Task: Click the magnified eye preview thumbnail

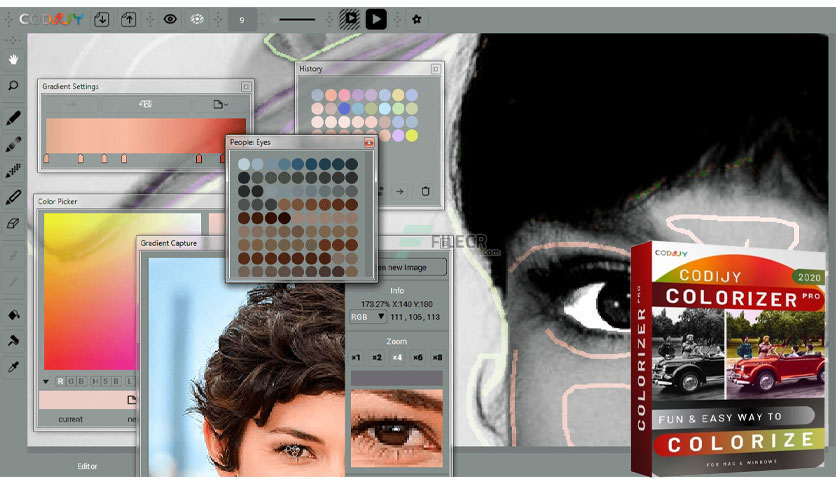Action: (397, 428)
